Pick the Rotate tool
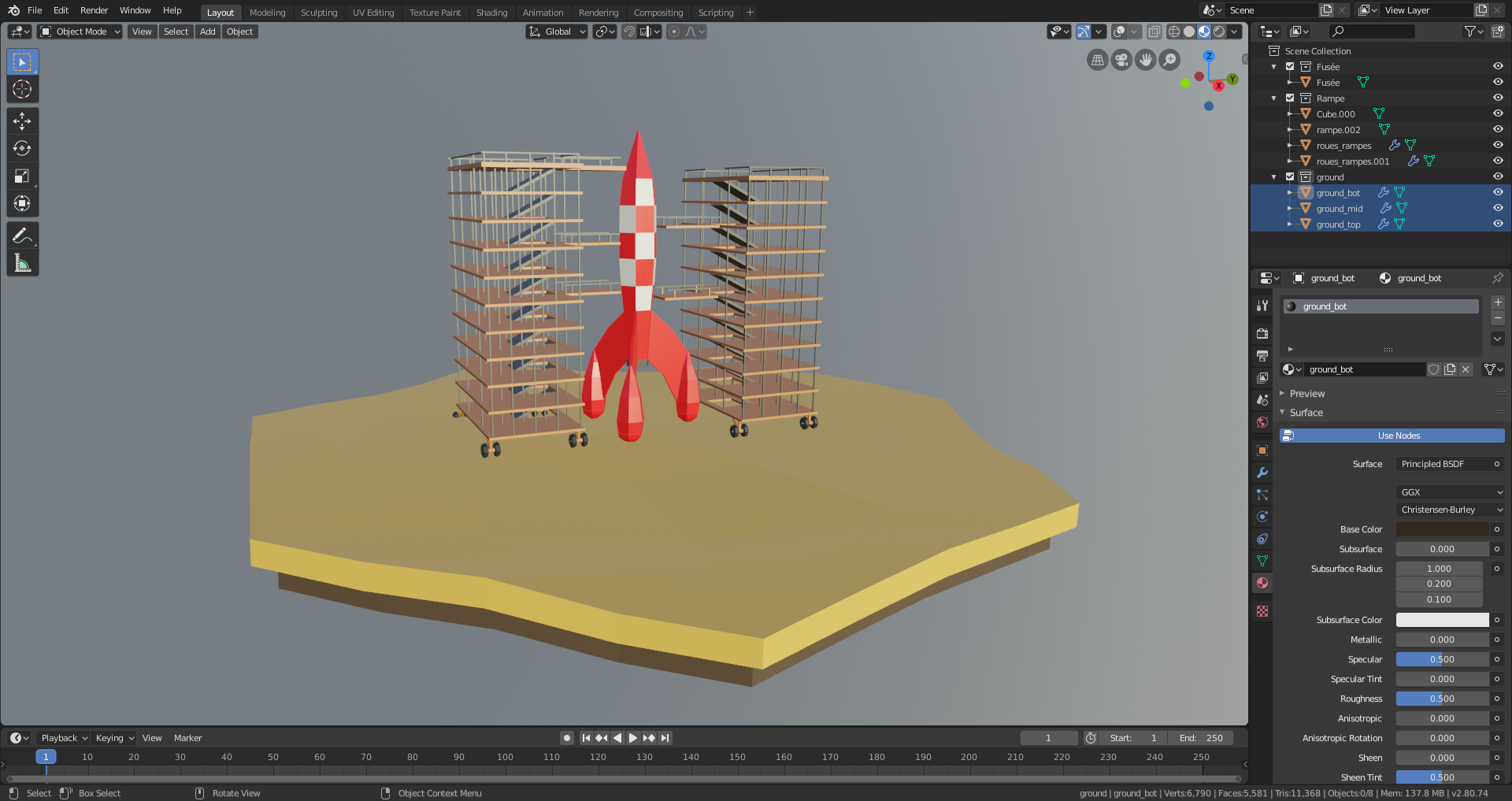Image resolution: width=1512 pixels, height=801 pixels. (22, 148)
